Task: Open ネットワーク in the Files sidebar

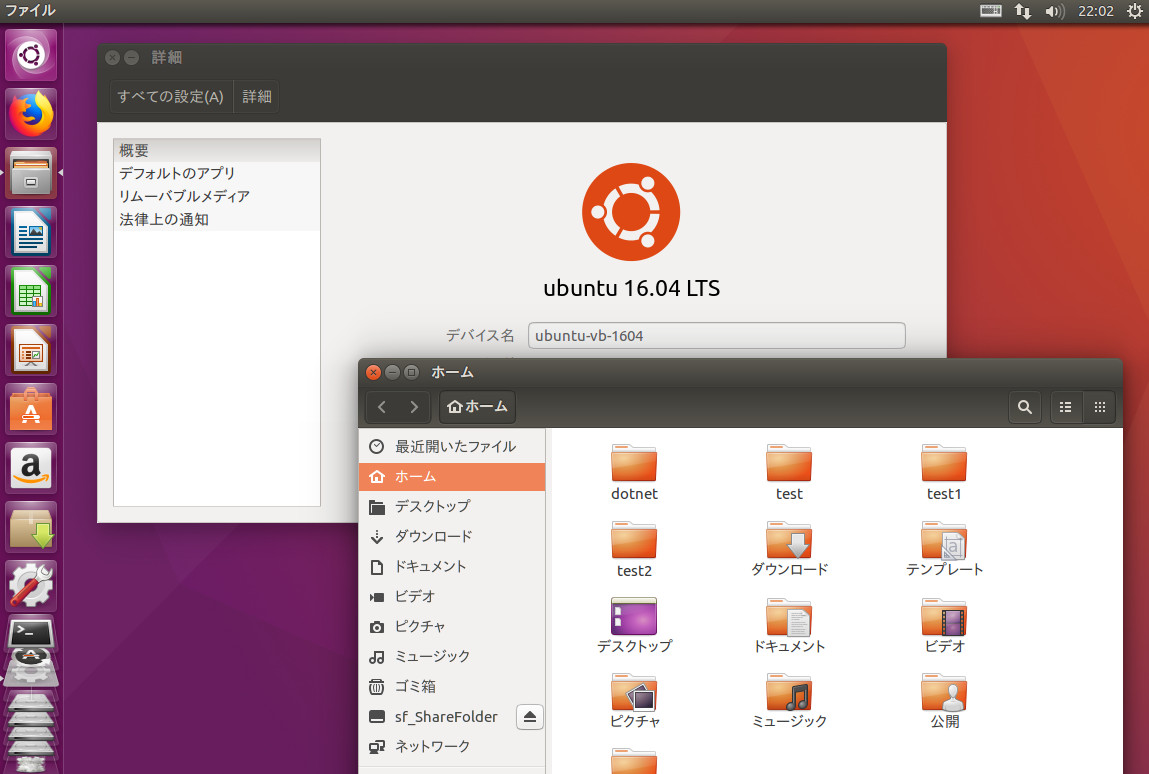Action: (452, 746)
